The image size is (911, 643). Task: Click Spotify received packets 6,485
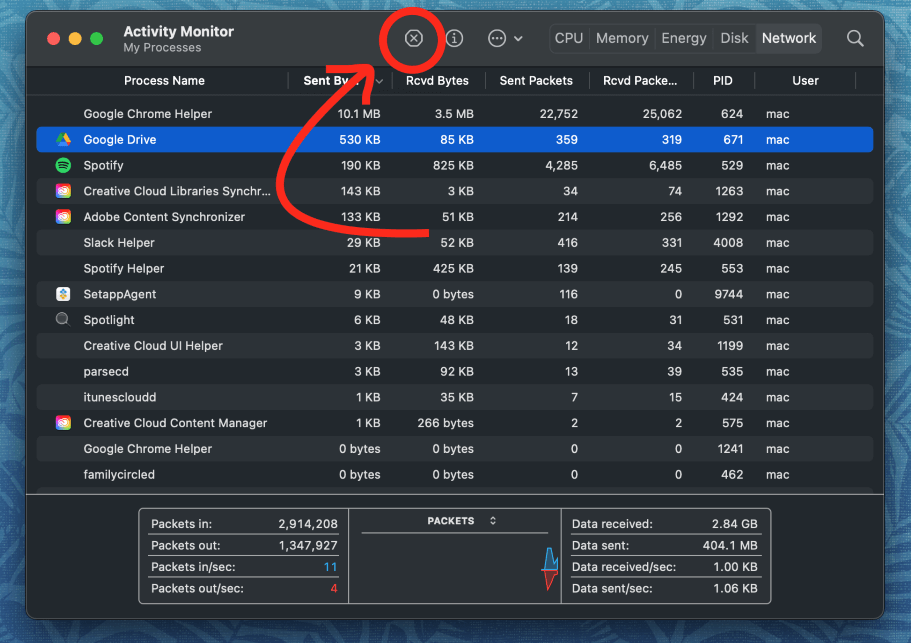pos(665,166)
